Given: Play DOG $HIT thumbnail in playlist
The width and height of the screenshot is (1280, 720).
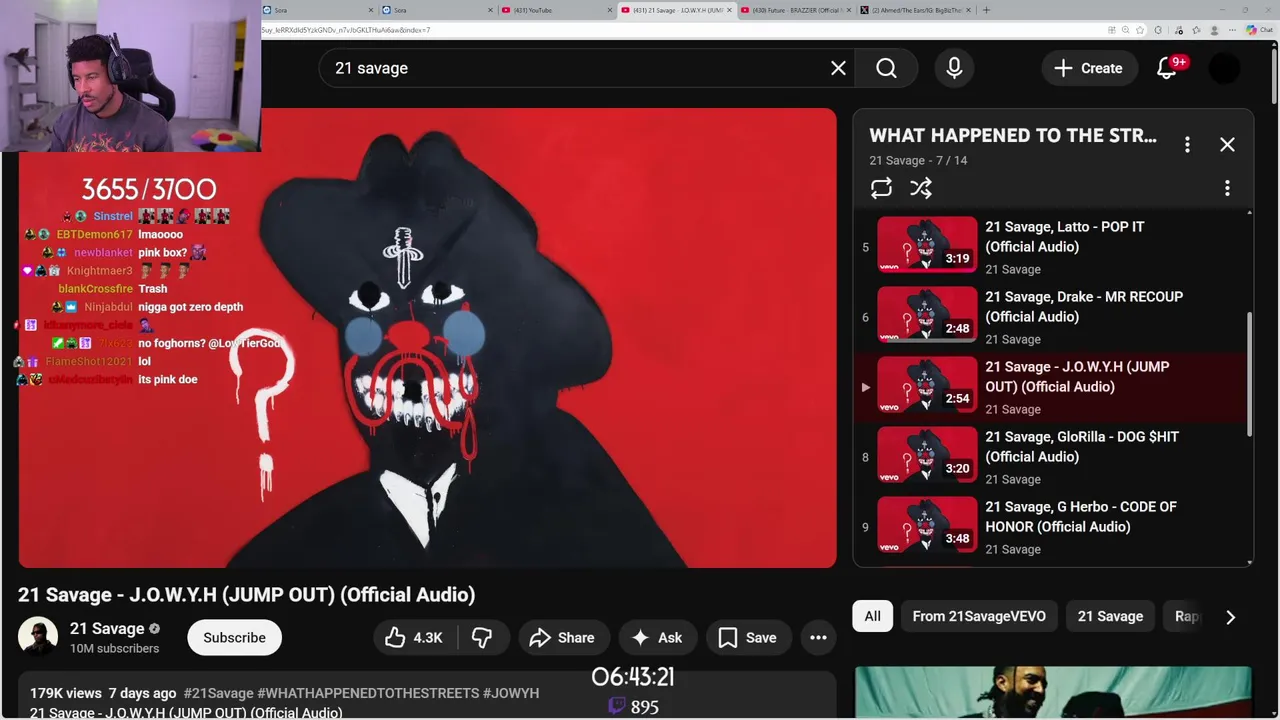Looking at the screenshot, I should [x=927, y=455].
